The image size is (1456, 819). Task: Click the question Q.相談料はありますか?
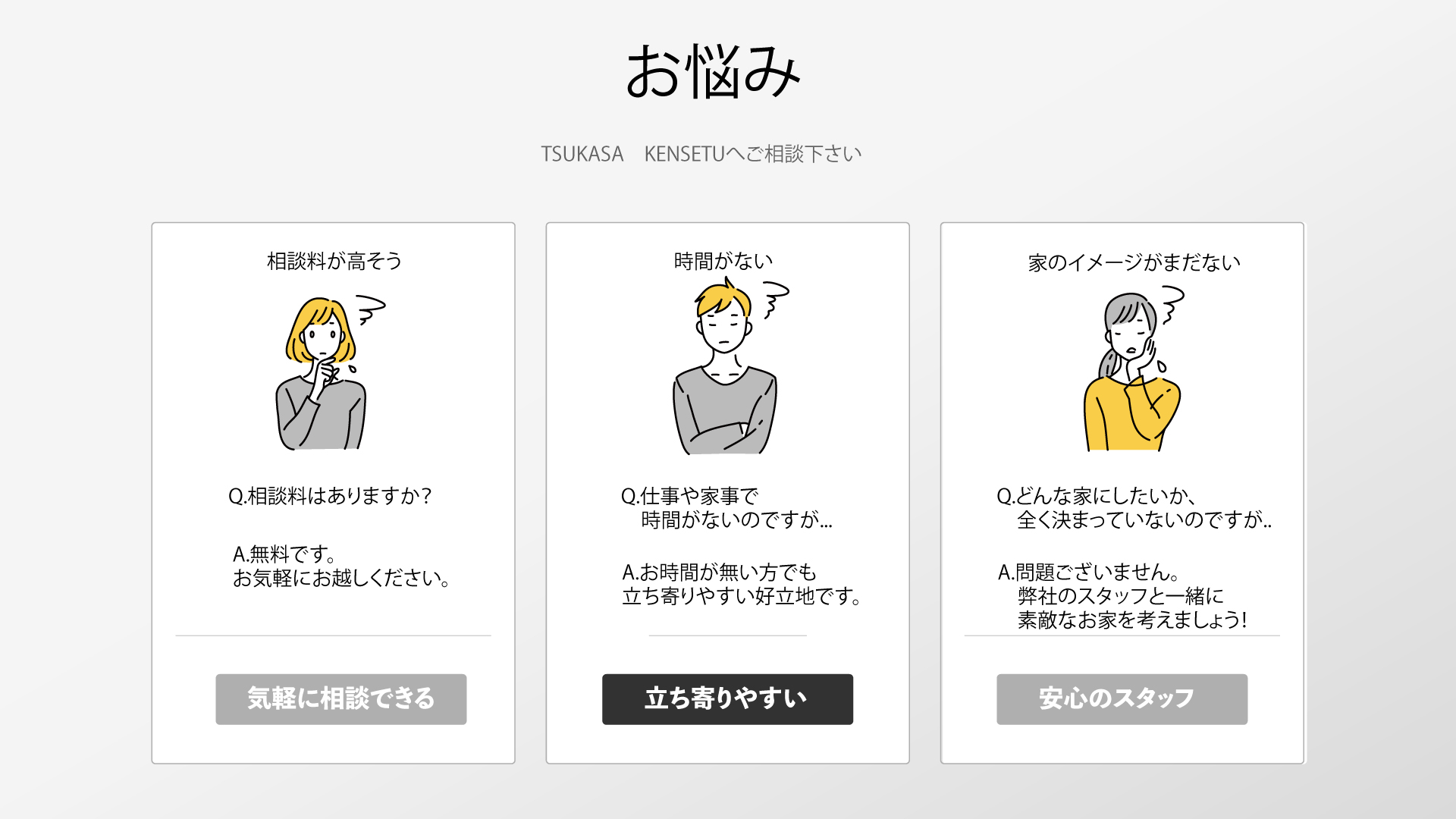pos(330,496)
